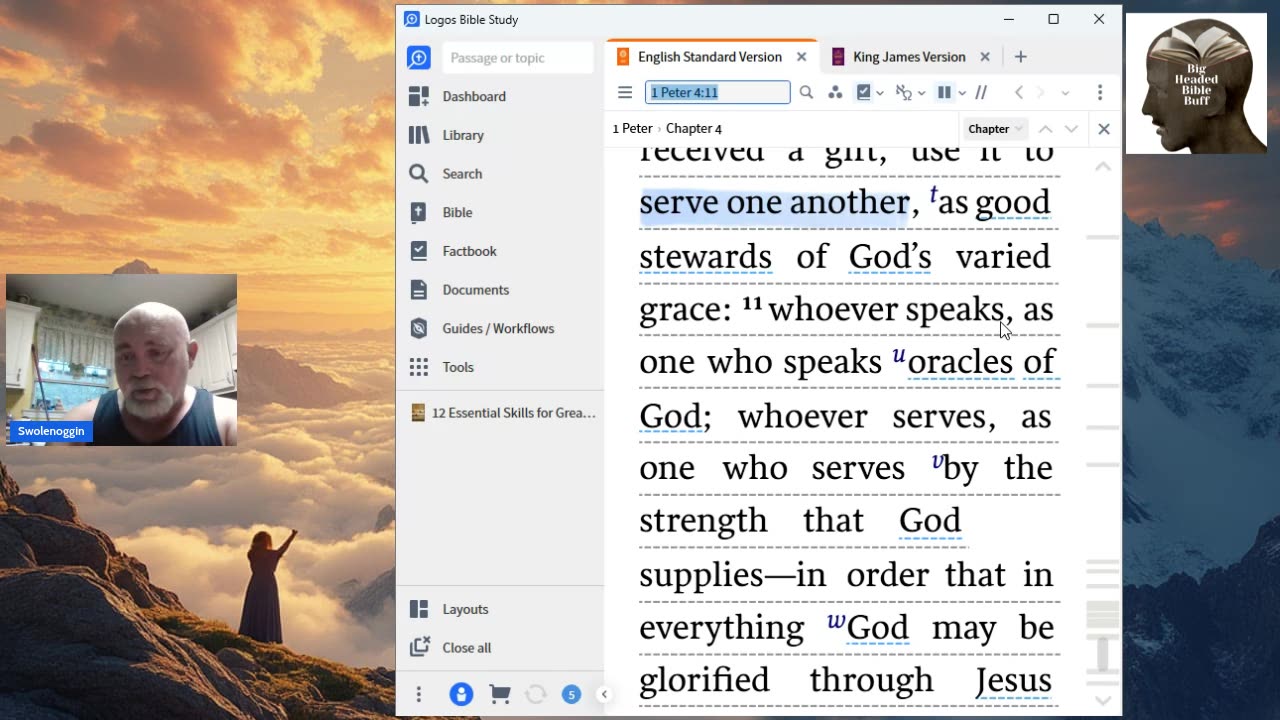Go forward with the right arrow
1280x720 pixels.
click(1041, 92)
